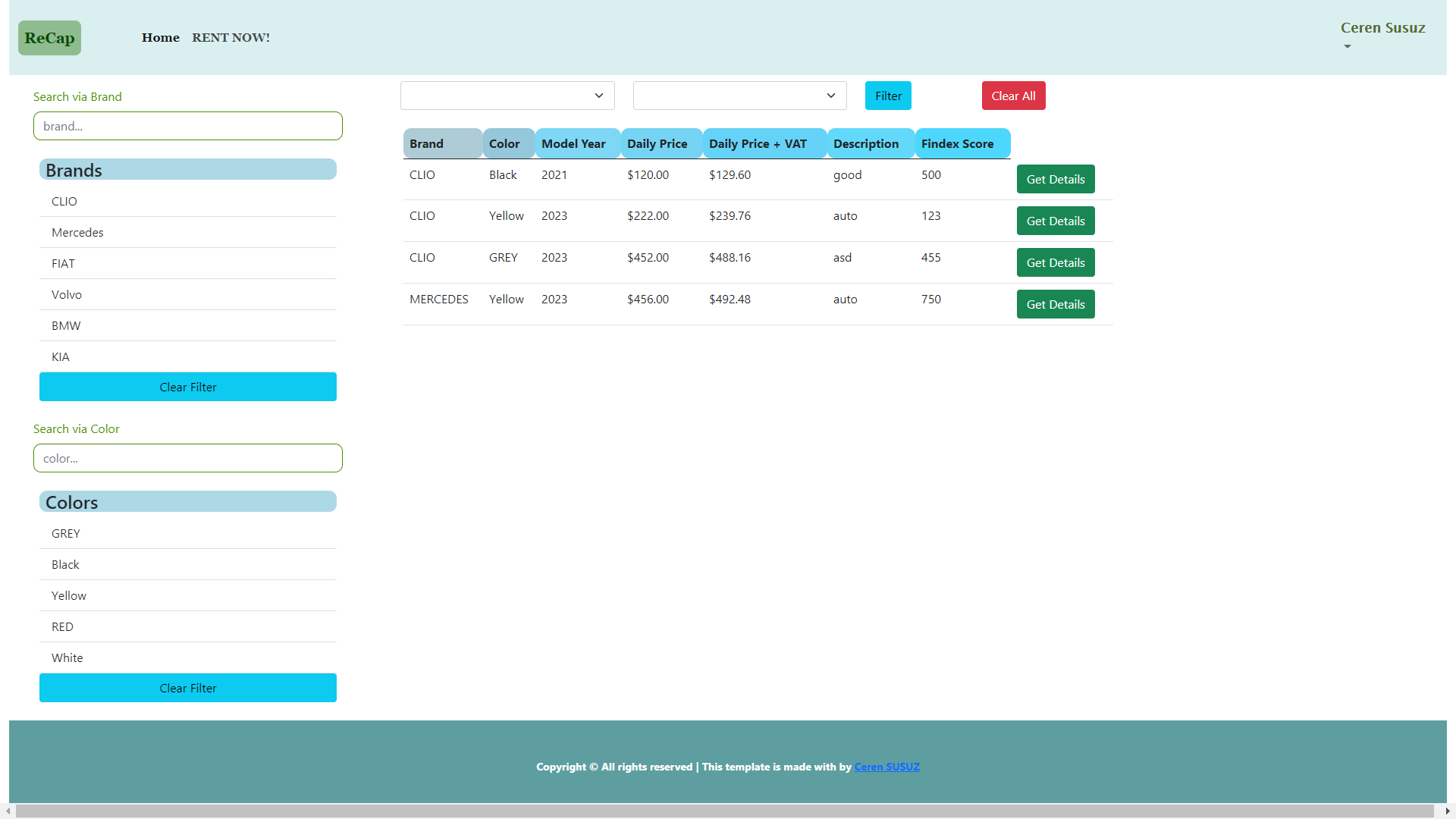Screen dimensions: 1456x819
Task: Select Mercedes in the Brands list
Action: tap(77, 233)
